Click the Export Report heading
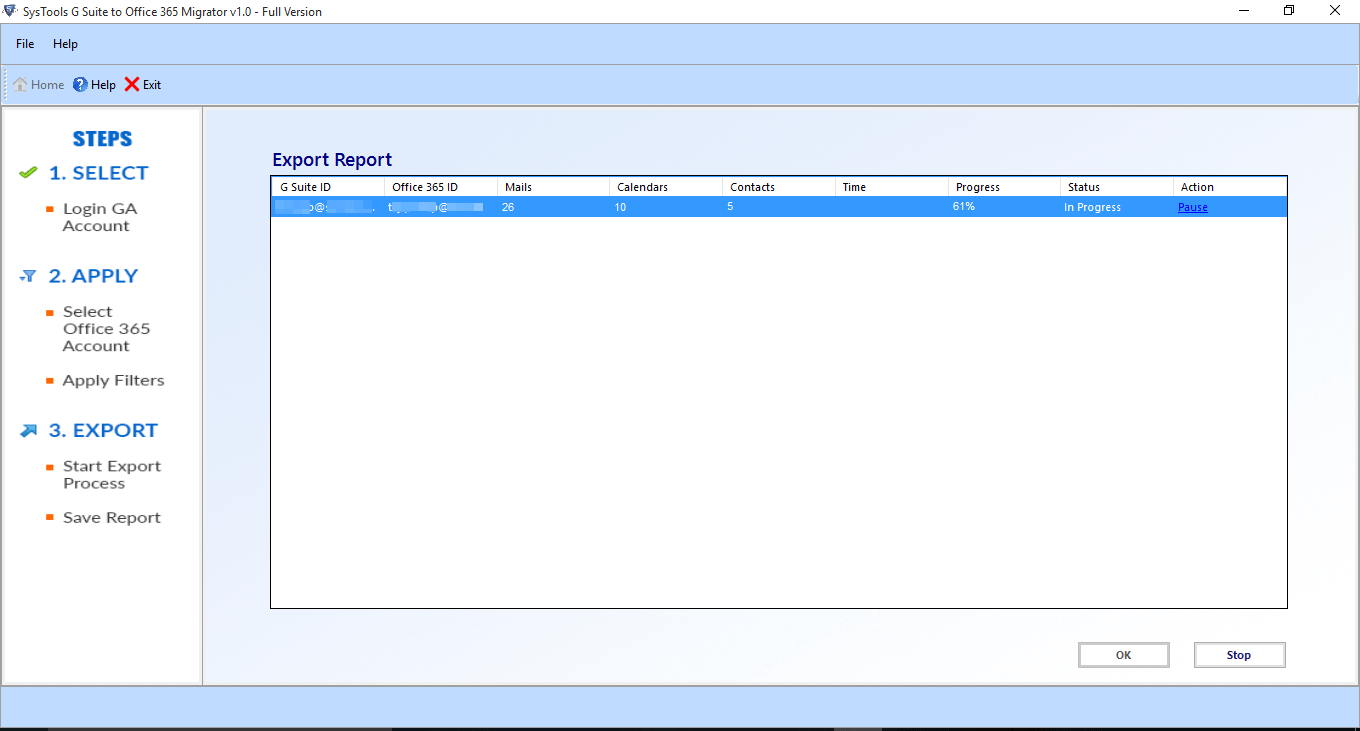Viewport: 1360px width, 731px height. coord(332,160)
